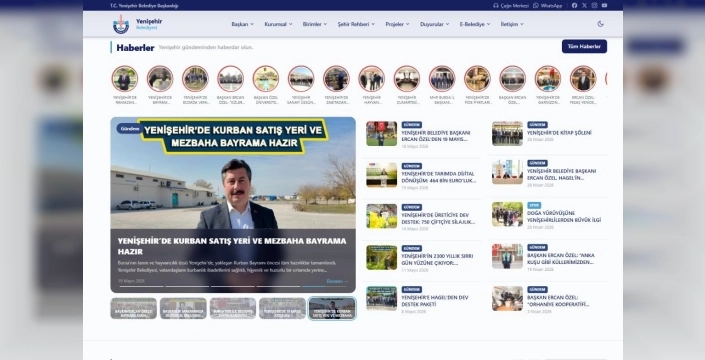Click the Spor tag on Doğa Yürüyüşü item

(534, 205)
